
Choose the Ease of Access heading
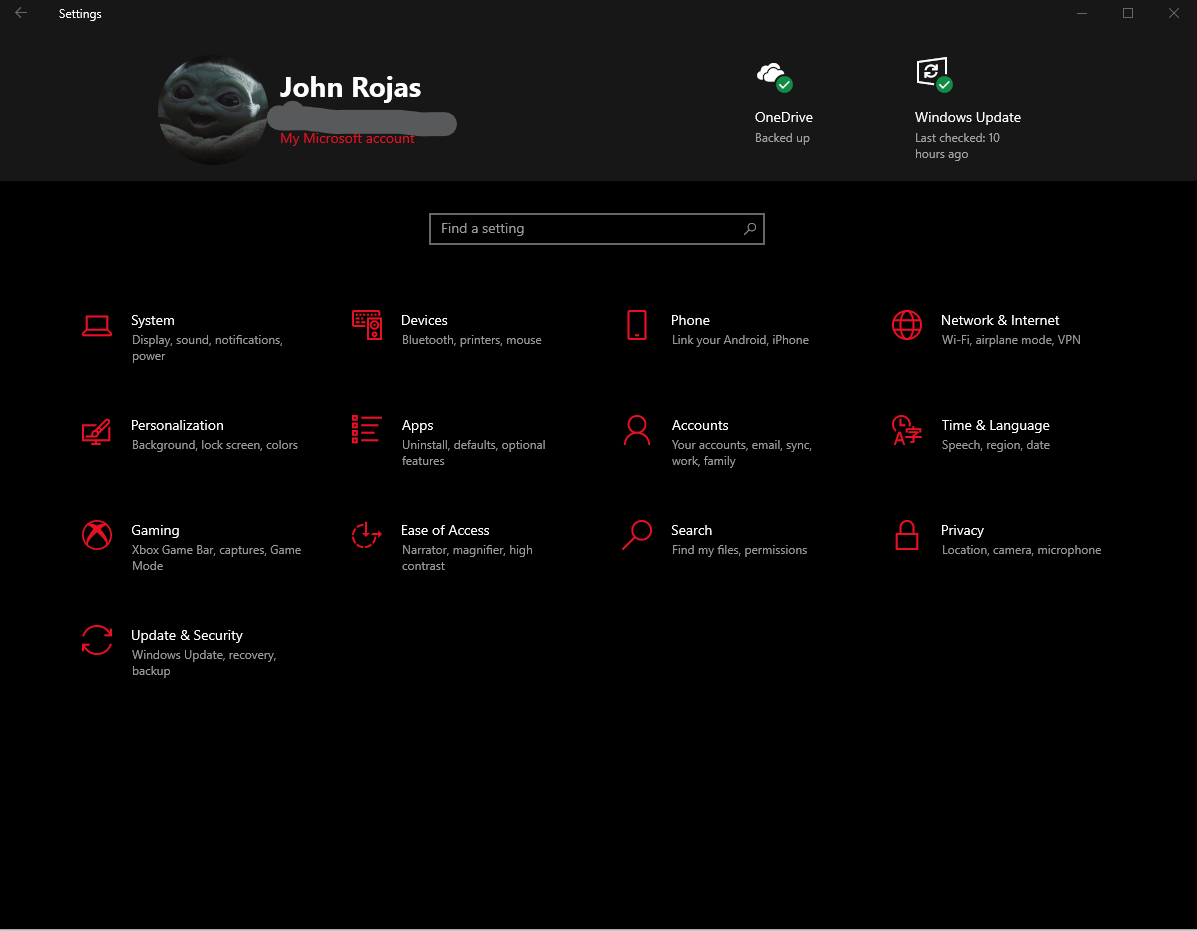(445, 530)
